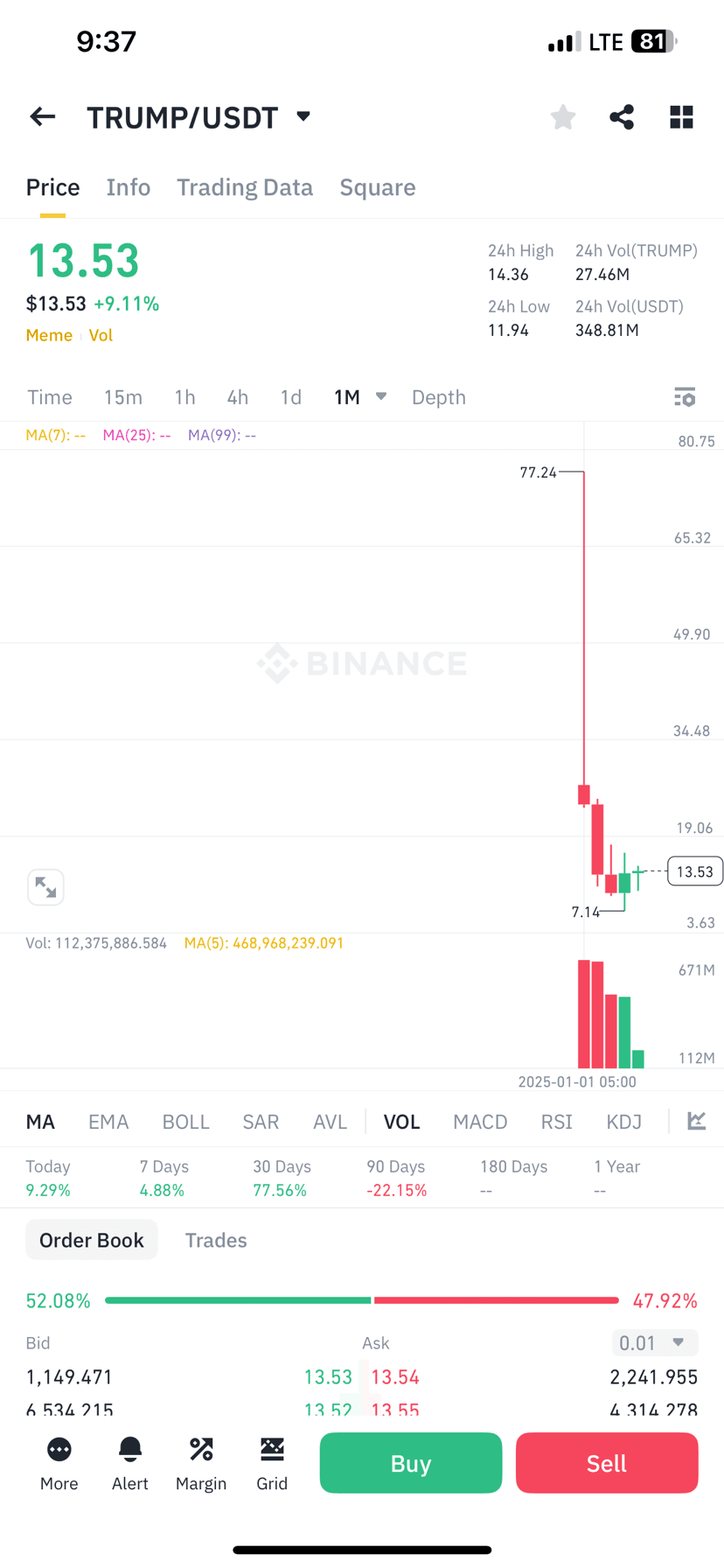Viewport: 724px width, 1568px height.
Task: Toggle the BOLL overlay indicator
Action: pos(185,1122)
